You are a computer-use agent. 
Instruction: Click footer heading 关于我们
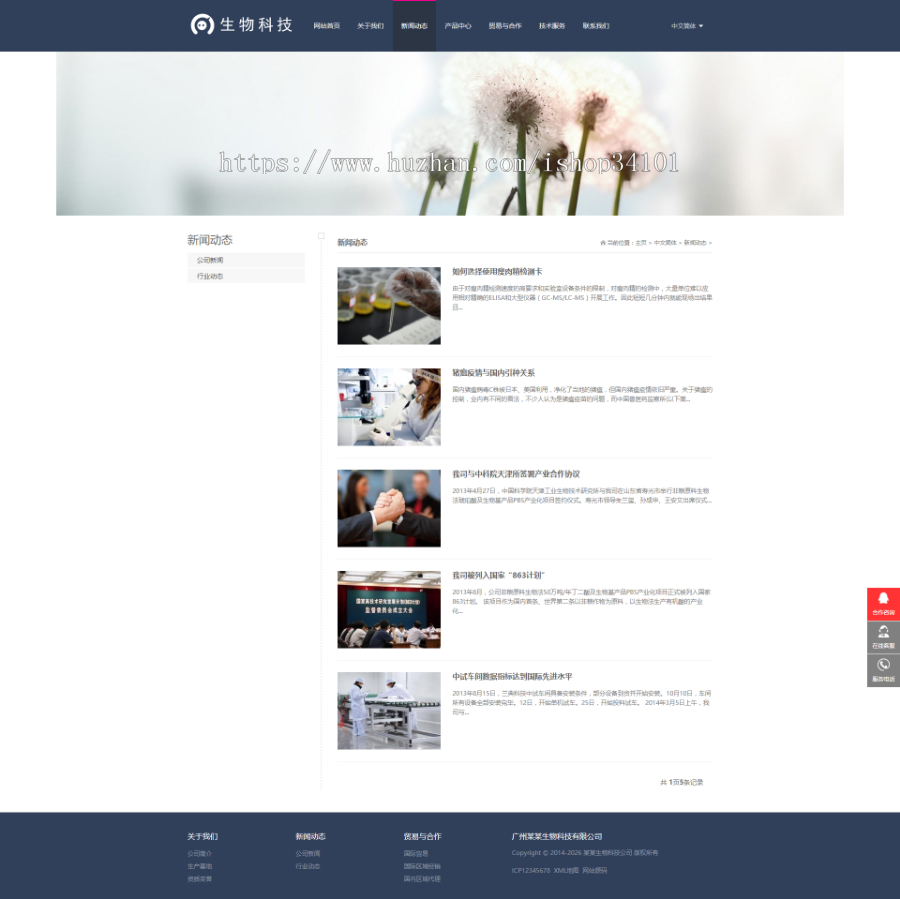pyautogui.click(x=203, y=836)
